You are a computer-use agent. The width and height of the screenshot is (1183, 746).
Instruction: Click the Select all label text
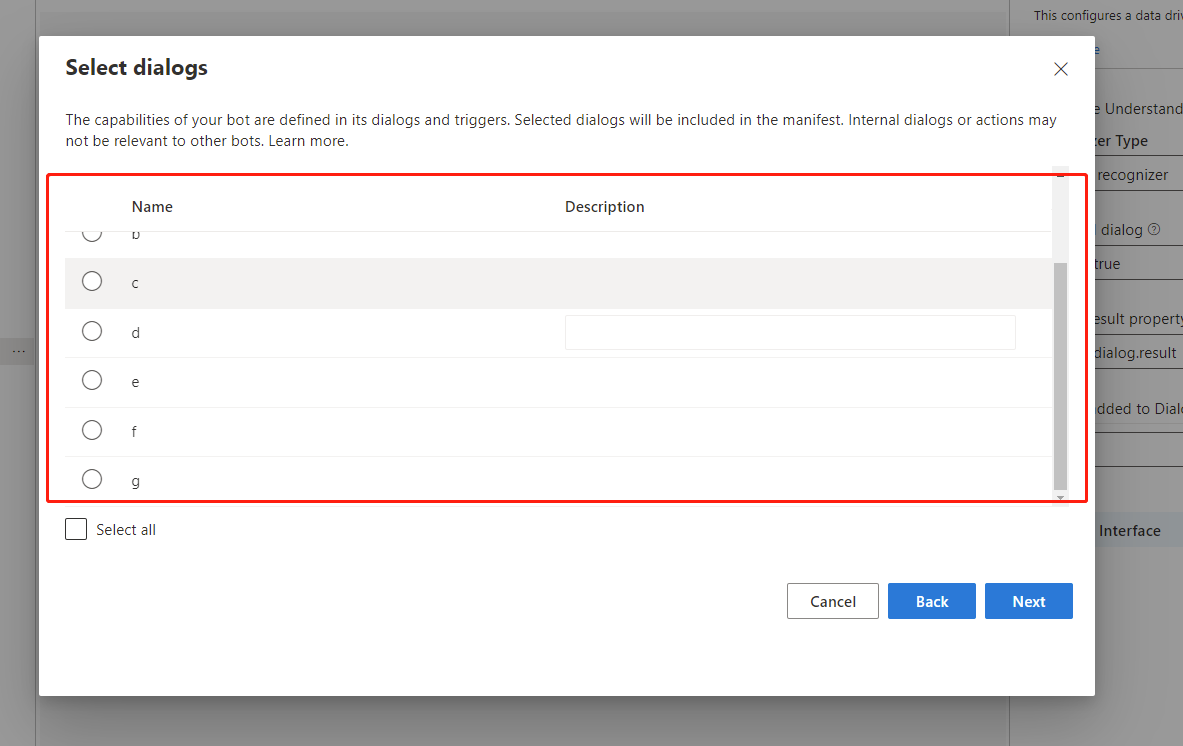[126, 530]
